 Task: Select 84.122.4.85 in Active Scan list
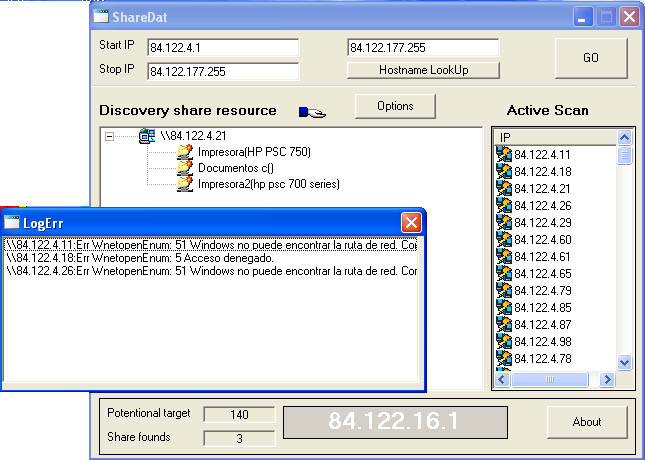click(542, 308)
